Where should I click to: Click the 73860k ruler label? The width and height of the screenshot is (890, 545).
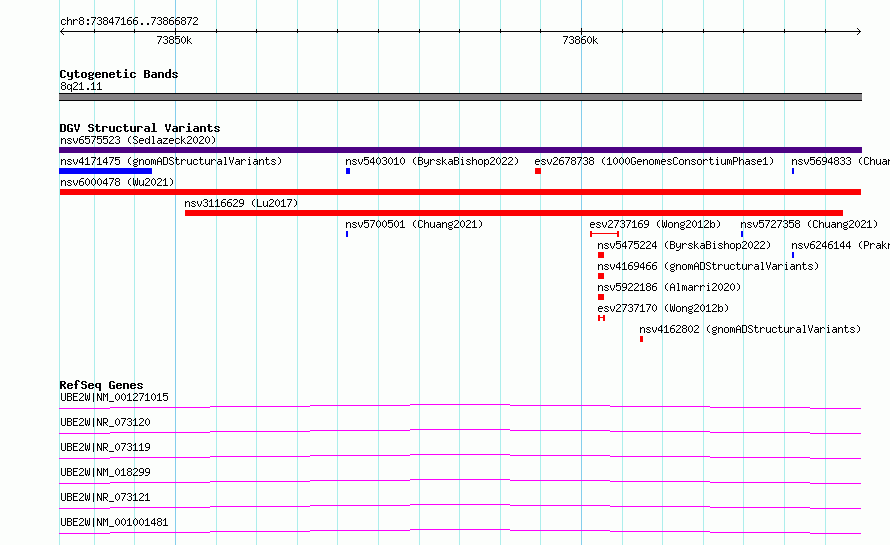580,40
